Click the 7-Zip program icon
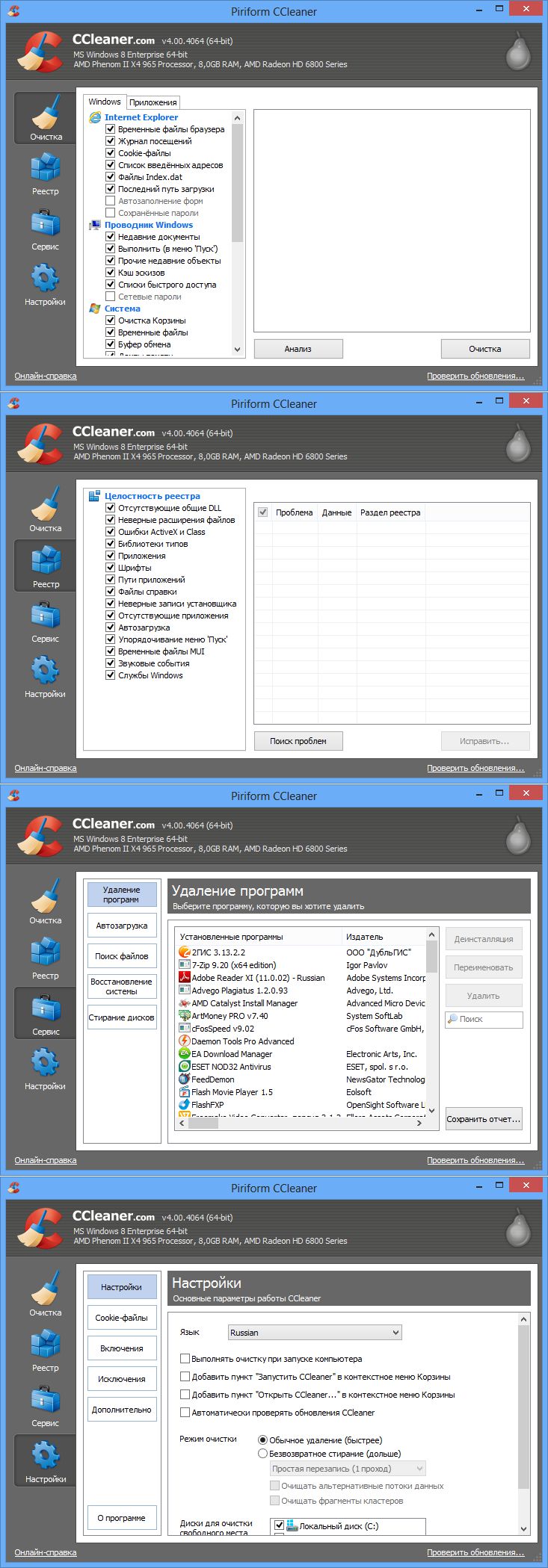 185,965
